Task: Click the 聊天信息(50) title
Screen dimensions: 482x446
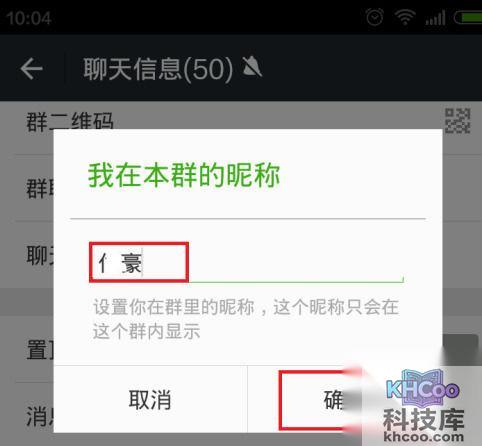Action: coord(158,68)
